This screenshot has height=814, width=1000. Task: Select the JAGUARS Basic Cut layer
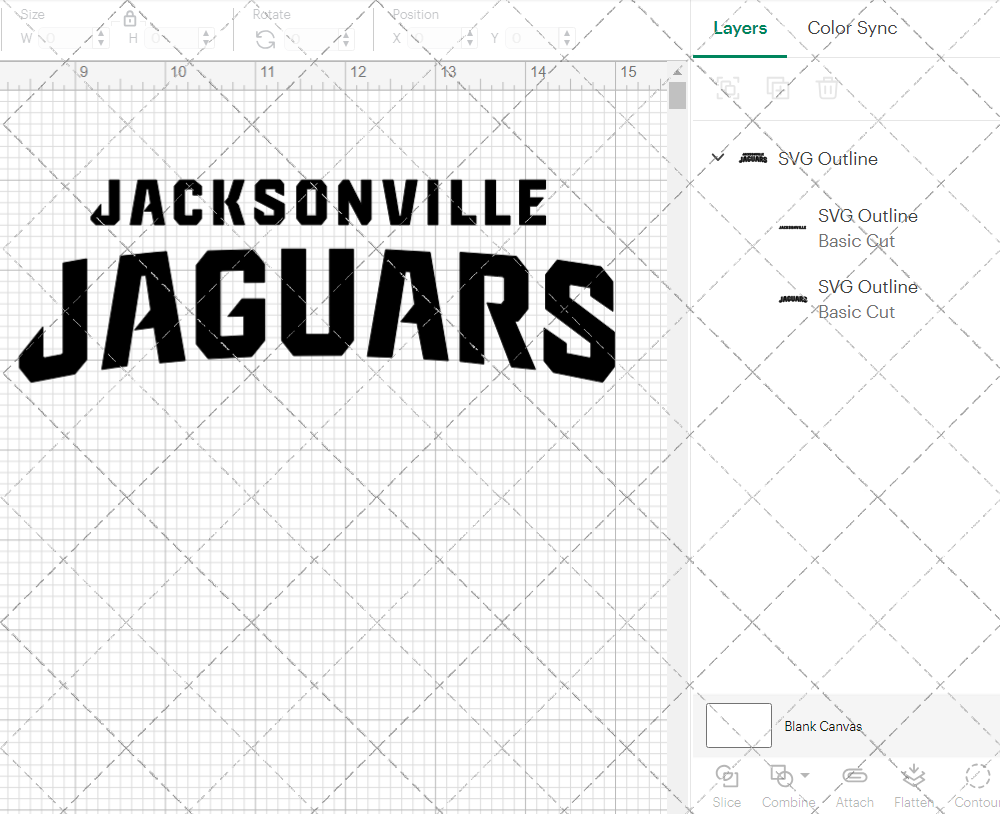pyautogui.click(x=866, y=299)
